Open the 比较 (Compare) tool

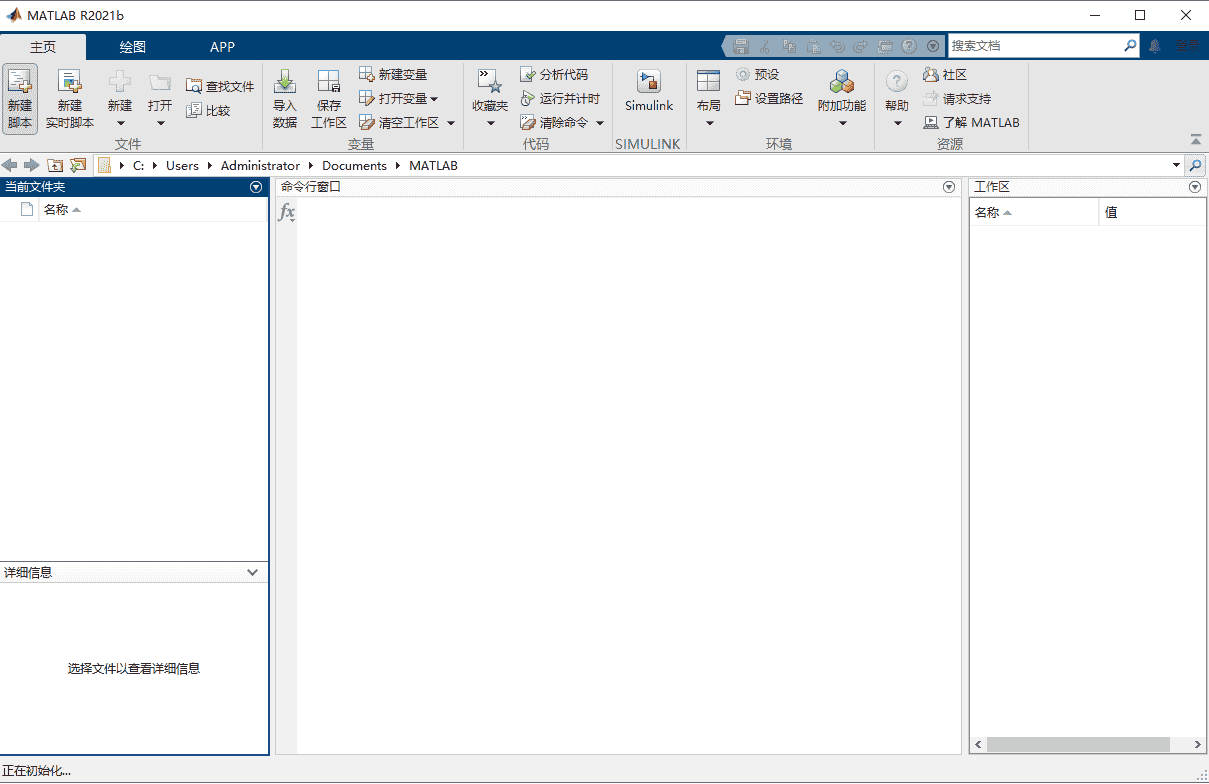212,110
